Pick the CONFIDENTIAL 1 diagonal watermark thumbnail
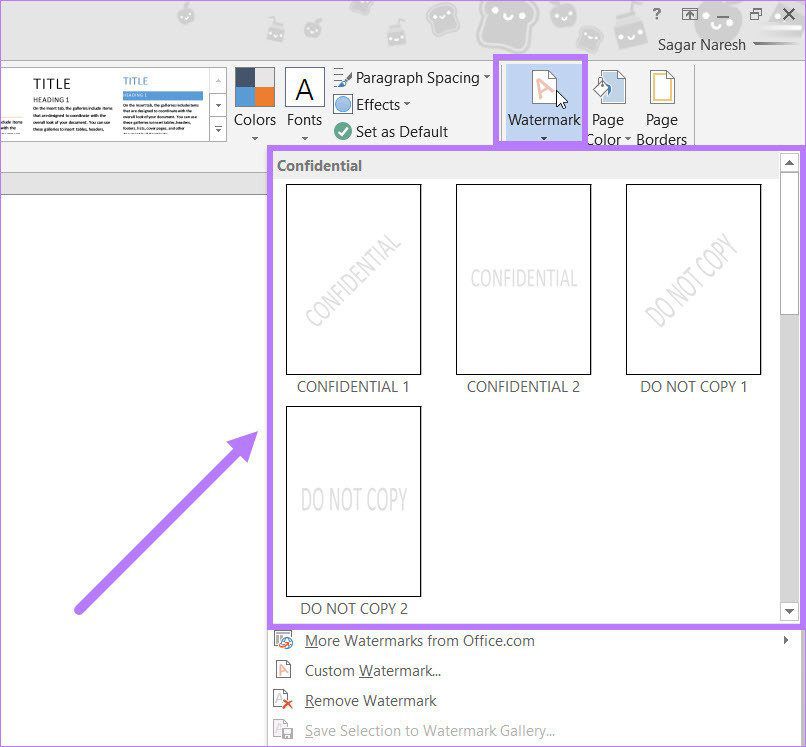 click(353, 279)
